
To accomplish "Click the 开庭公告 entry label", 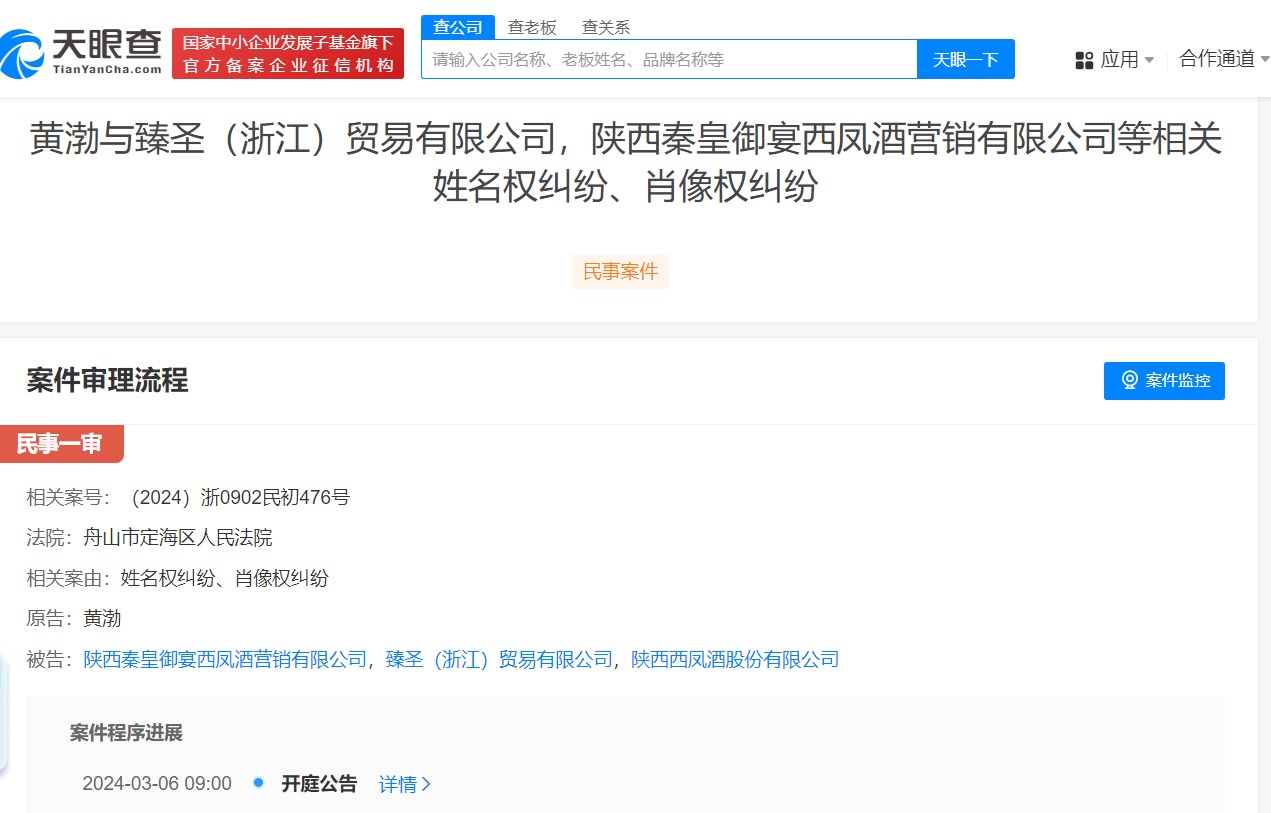I will [x=319, y=784].
